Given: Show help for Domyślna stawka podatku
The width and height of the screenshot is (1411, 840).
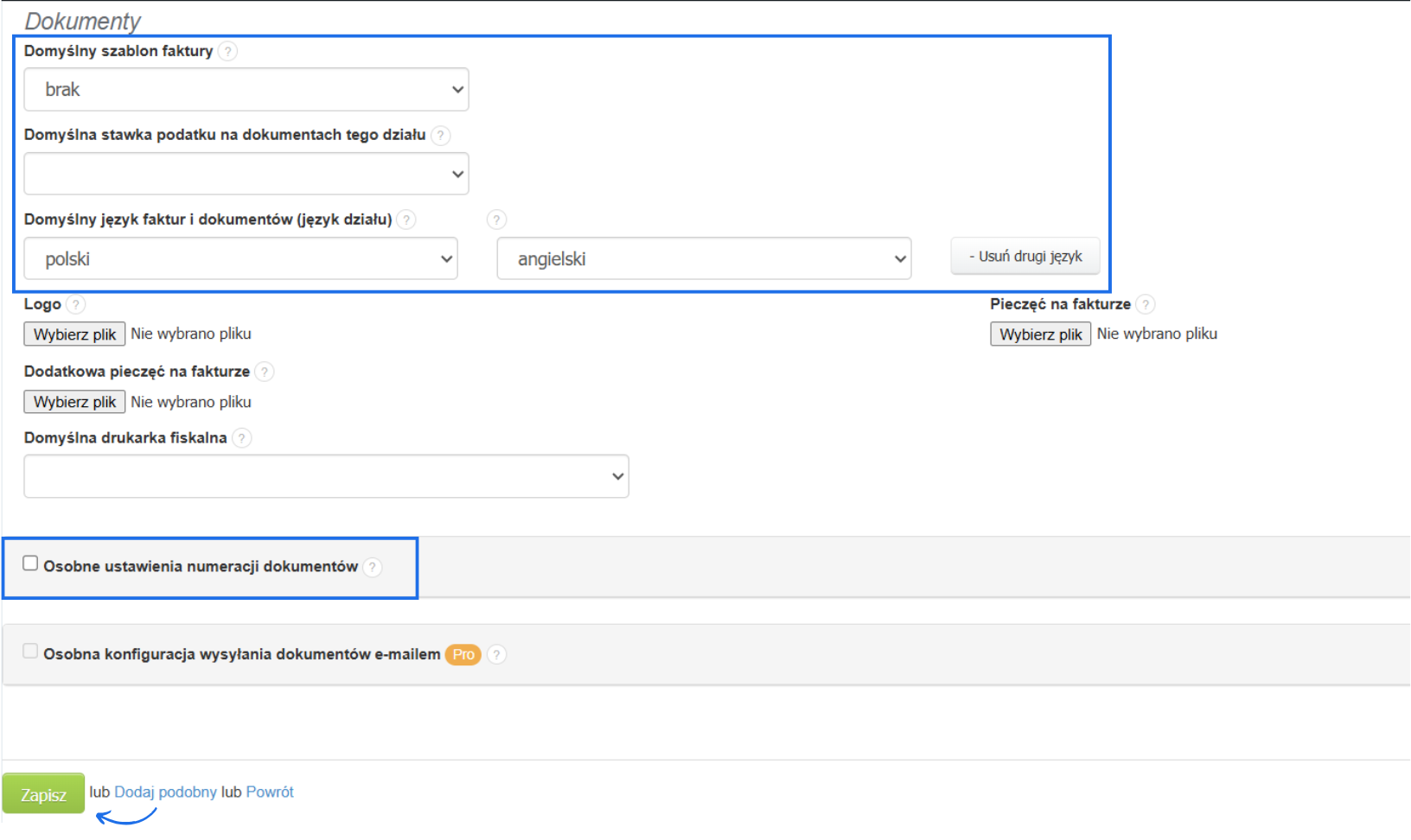Looking at the screenshot, I should click(440, 135).
